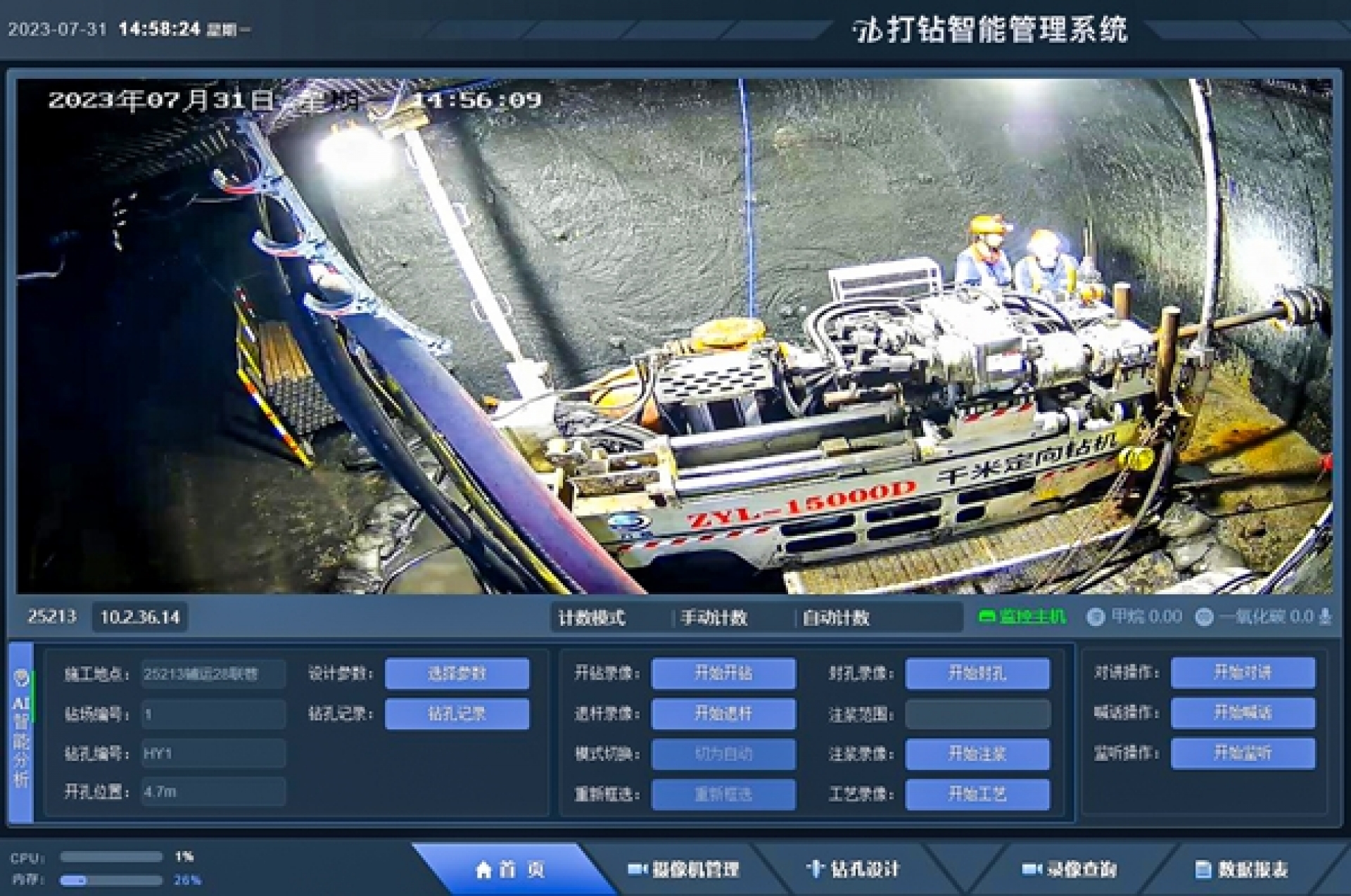Click the 开始开钻 start drilling button

[723, 673]
